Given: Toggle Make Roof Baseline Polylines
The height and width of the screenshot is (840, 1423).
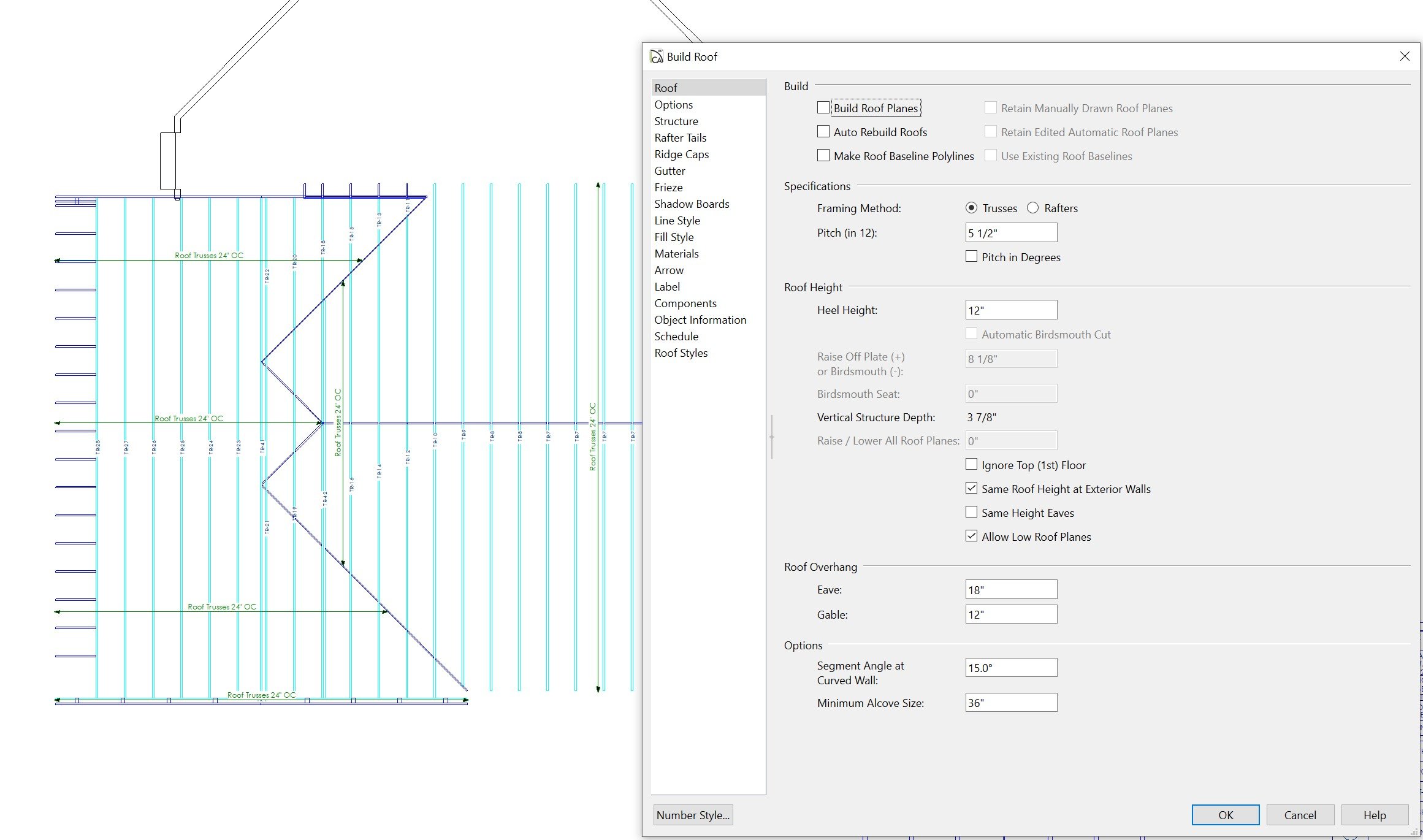Looking at the screenshot, I should coord(823,156).
